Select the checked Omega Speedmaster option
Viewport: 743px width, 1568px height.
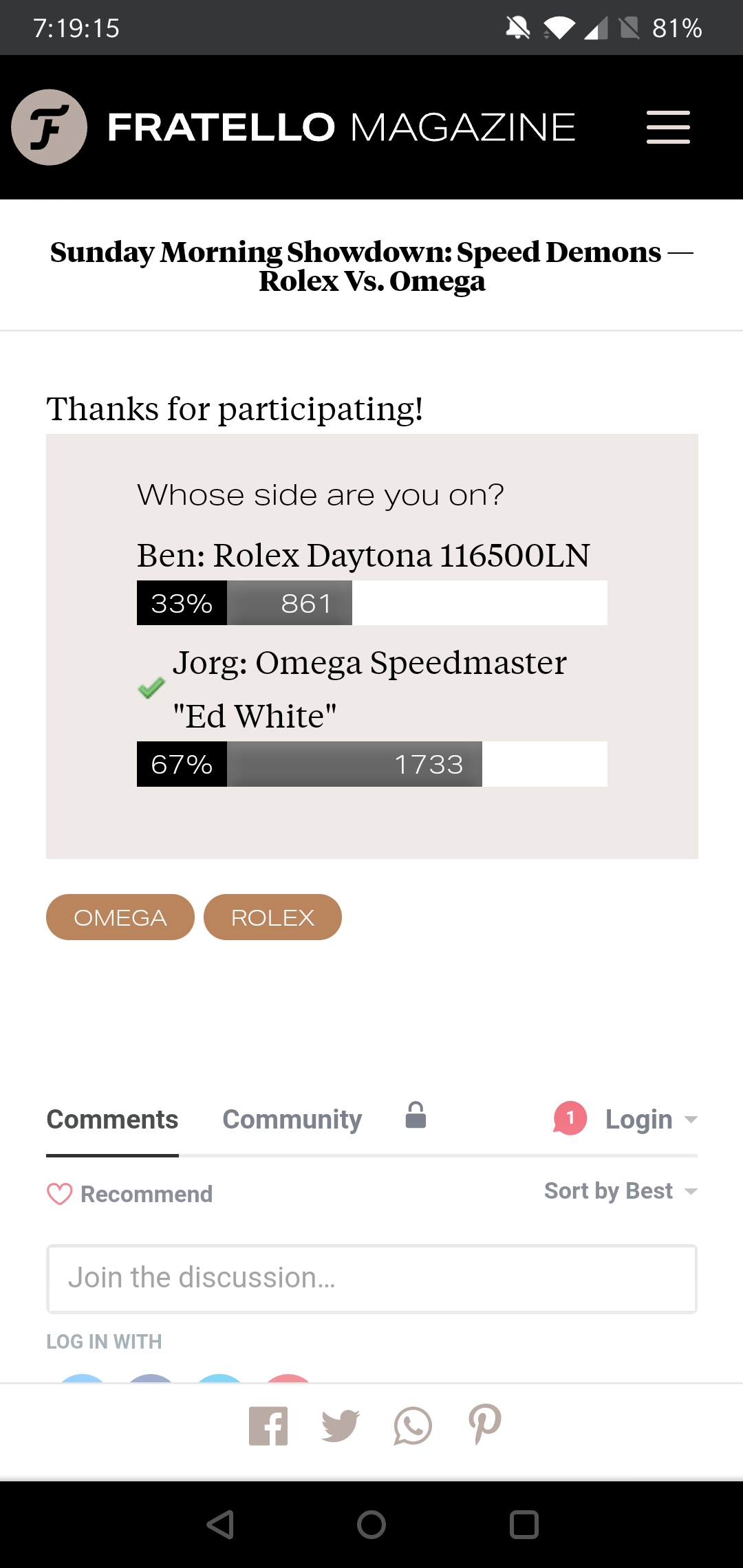click(x=369, y=688)
